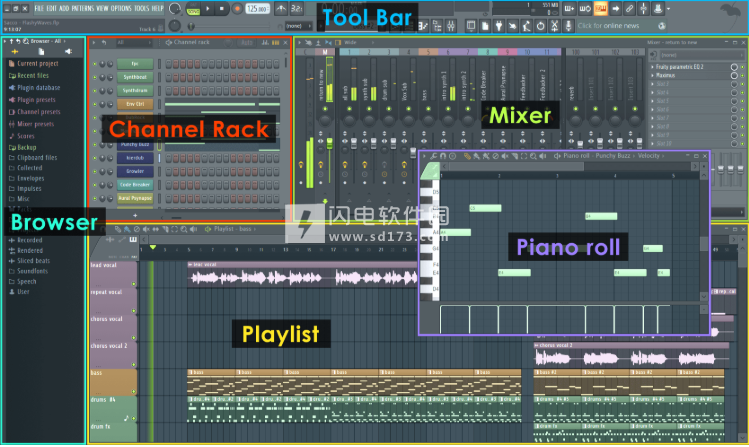Click the 'Click for online news' panel
This screenshot has width=749, height=447.
coord(621,26)
